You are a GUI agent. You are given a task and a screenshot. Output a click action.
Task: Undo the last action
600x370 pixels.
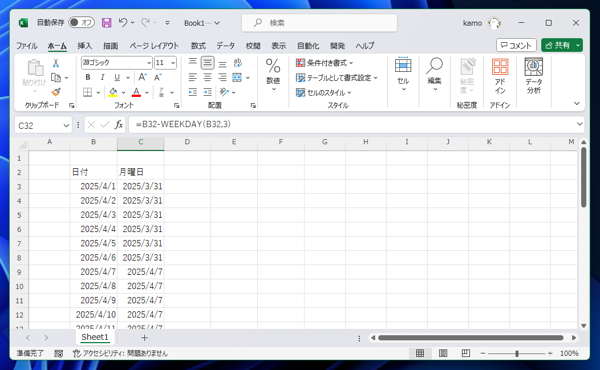(123, 23)
